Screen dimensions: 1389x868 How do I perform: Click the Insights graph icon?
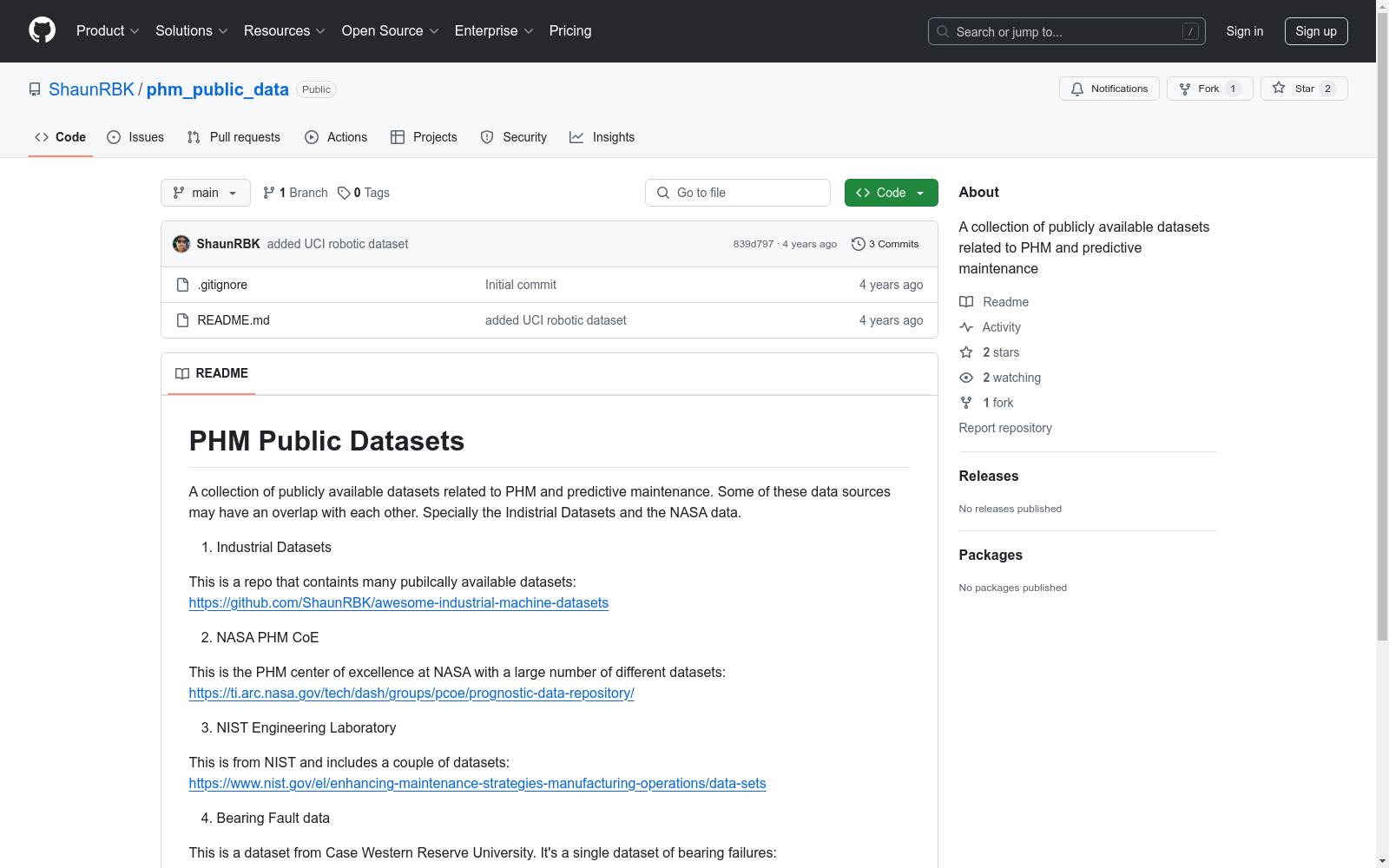pyautogui.click(x=576, y=137)
